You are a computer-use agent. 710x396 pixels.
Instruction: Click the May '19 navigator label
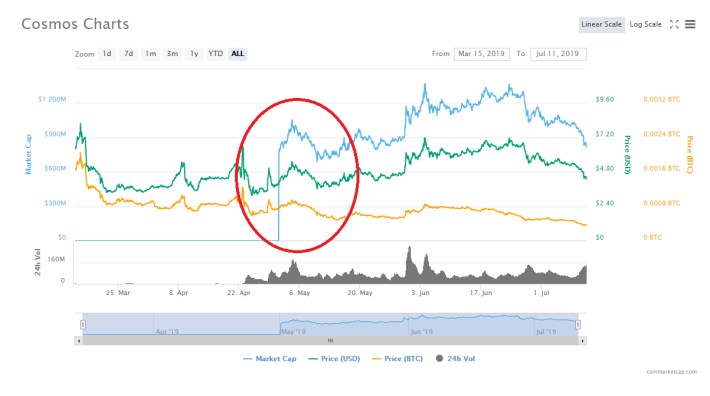(293, 332)
